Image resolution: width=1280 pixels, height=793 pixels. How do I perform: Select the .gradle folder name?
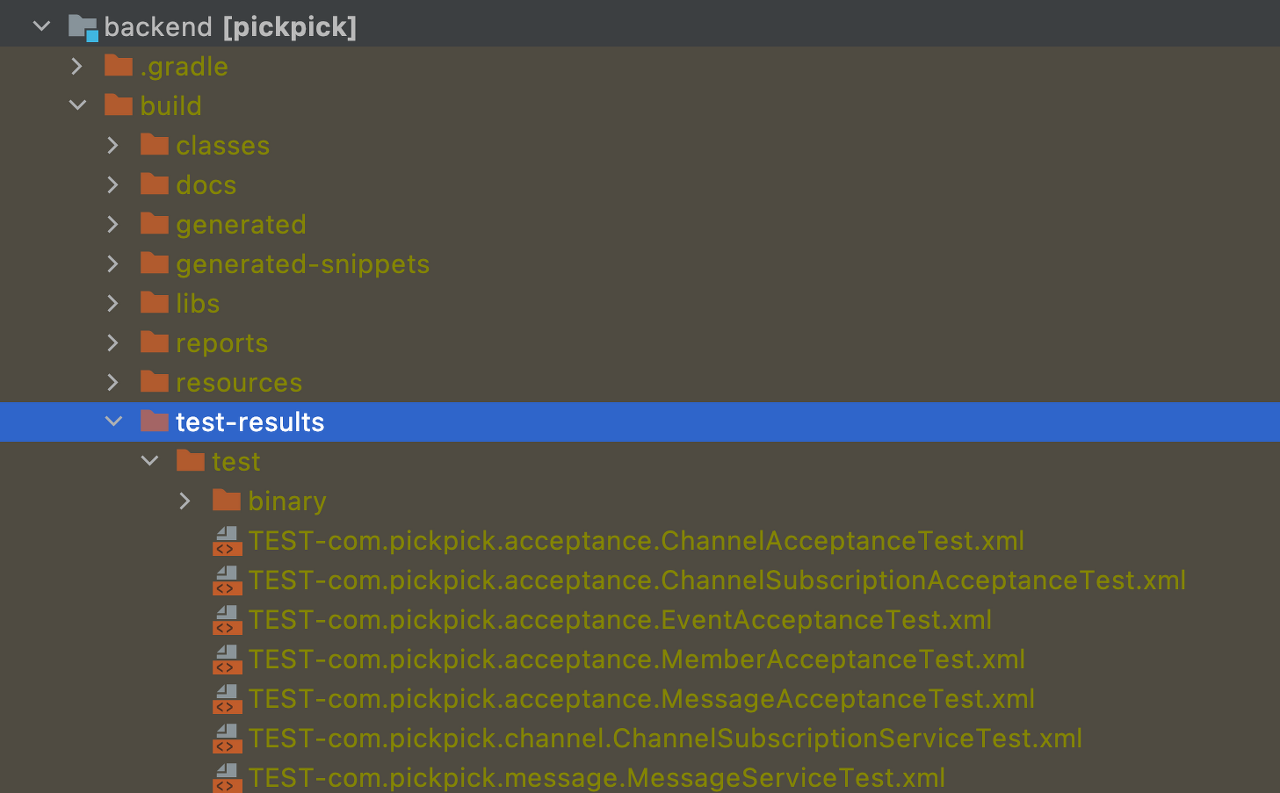tap(184, 67)
